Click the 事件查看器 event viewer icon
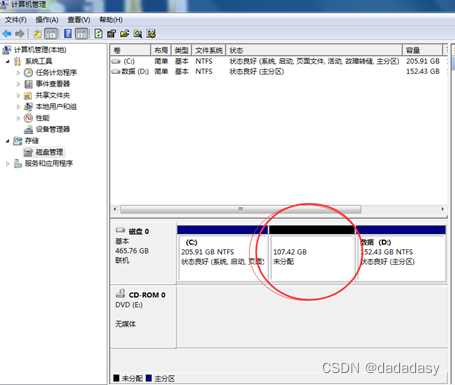 29,84
